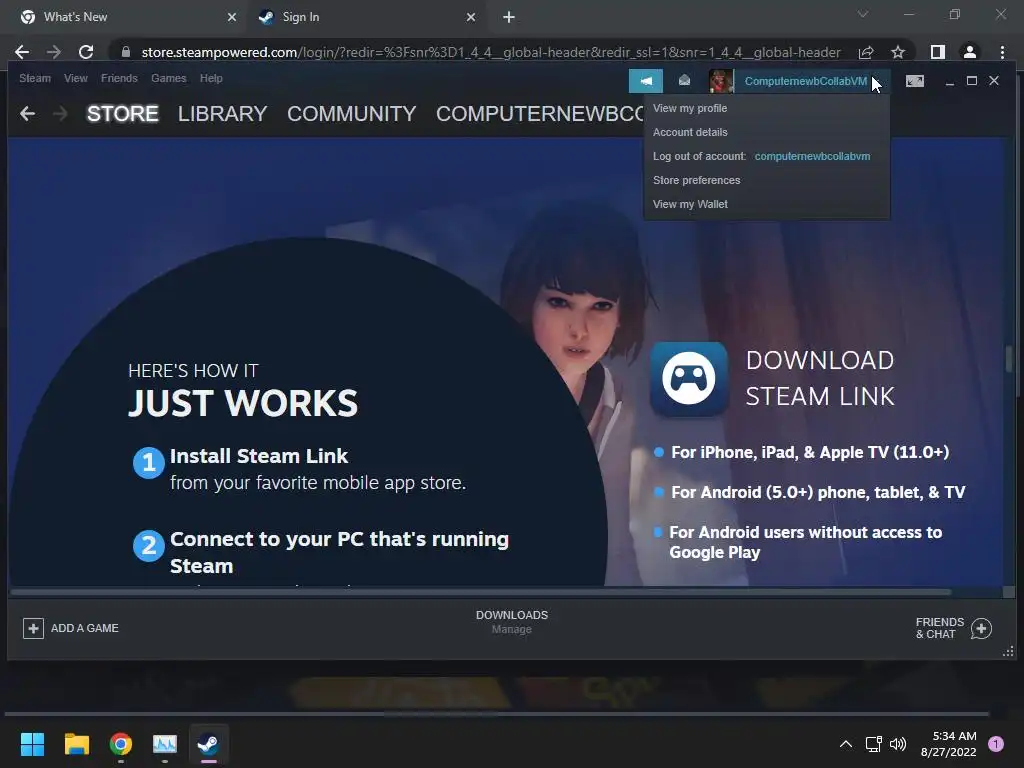Reload the Chrome page

click(x=86, y=52)
